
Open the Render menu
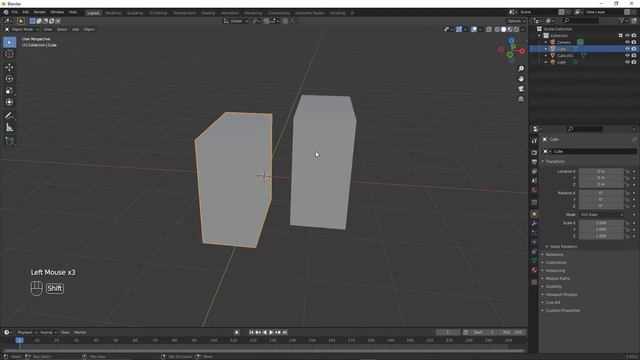point(40,12)
